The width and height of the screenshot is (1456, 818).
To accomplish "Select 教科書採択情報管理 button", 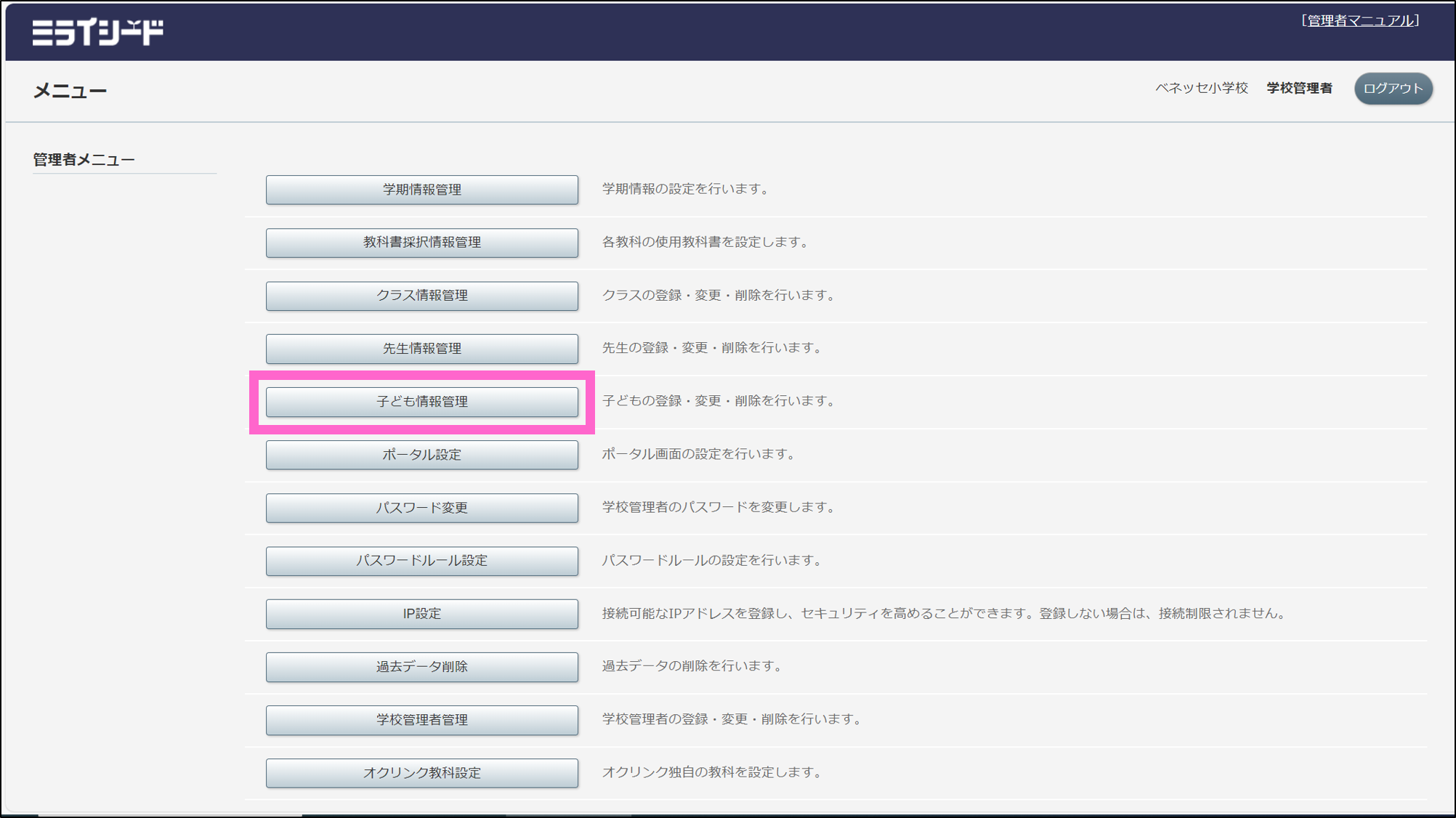I will pyautogui.click(x=421, y=243).
